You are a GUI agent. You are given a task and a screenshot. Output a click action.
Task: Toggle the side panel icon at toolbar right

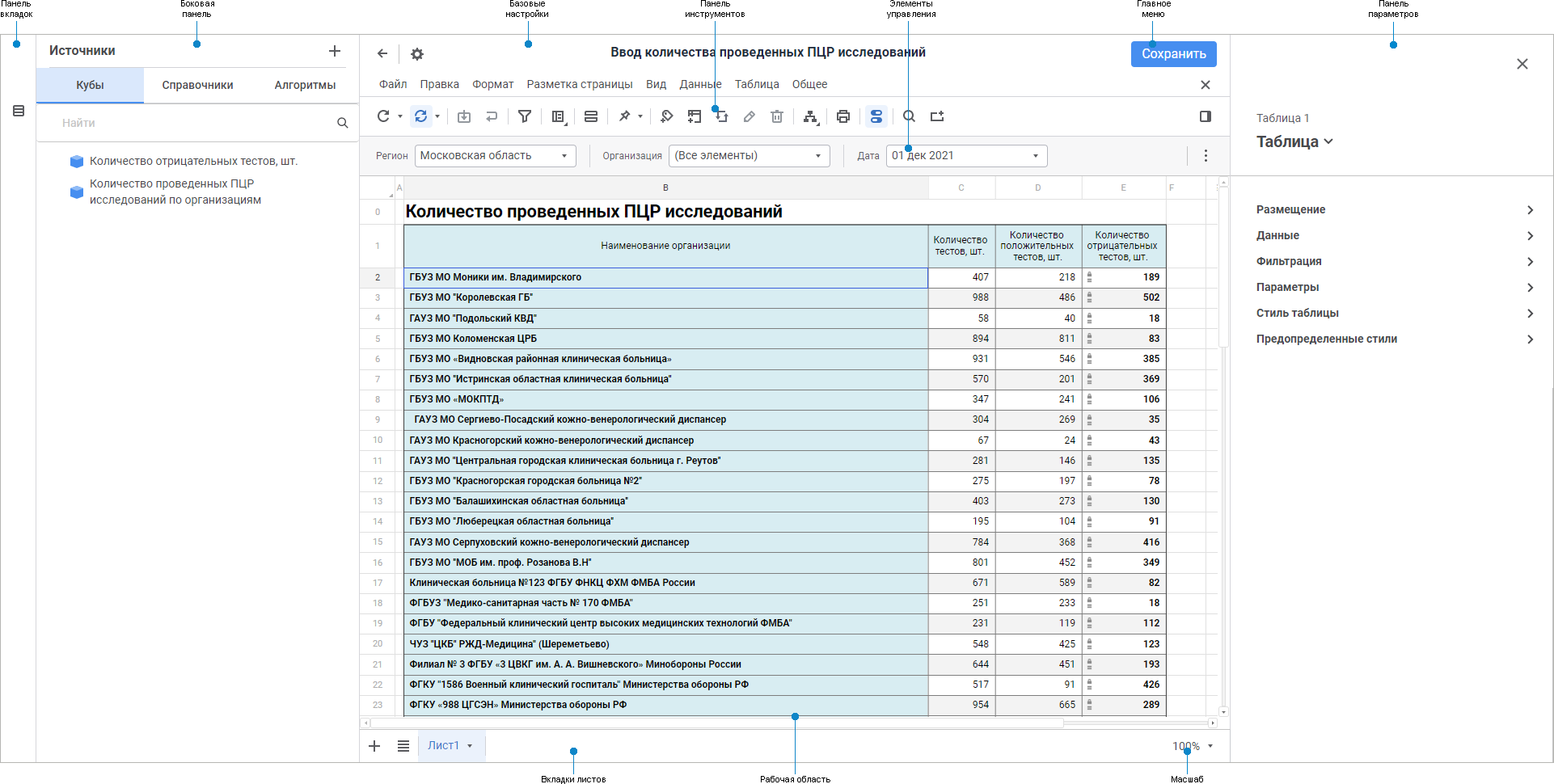[x=1206, y=116]
